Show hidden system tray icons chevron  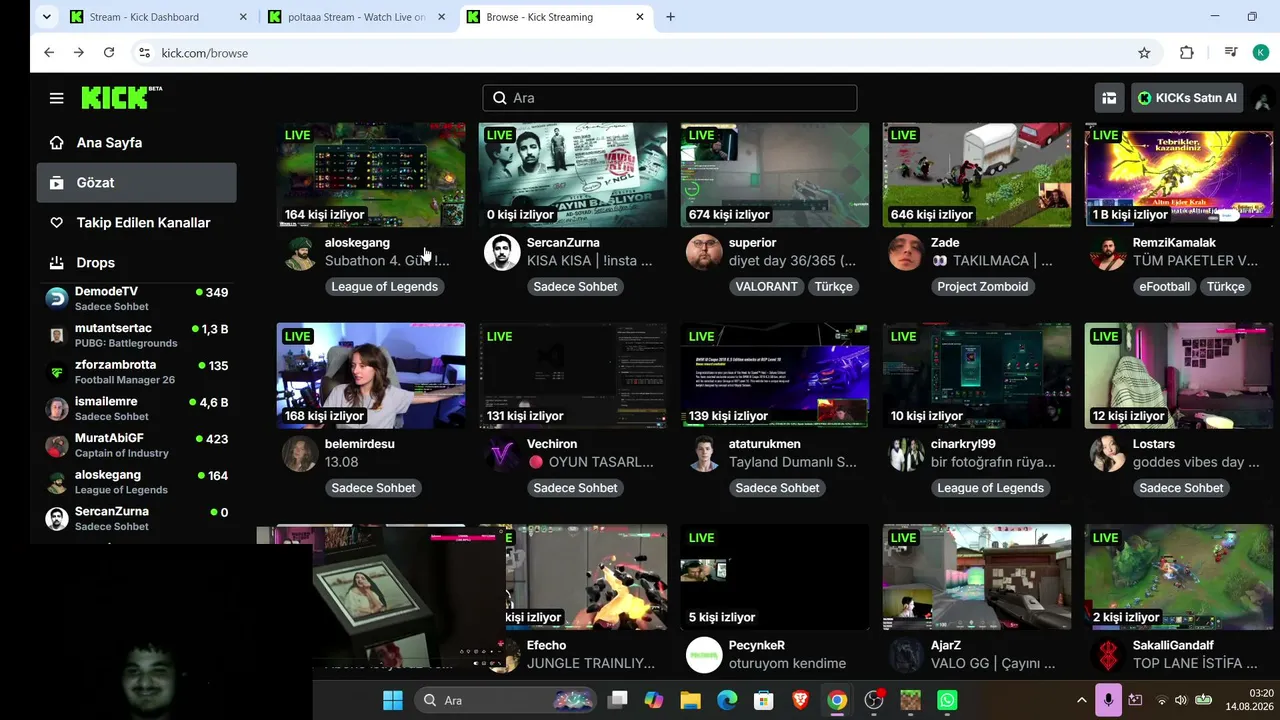1081,700
